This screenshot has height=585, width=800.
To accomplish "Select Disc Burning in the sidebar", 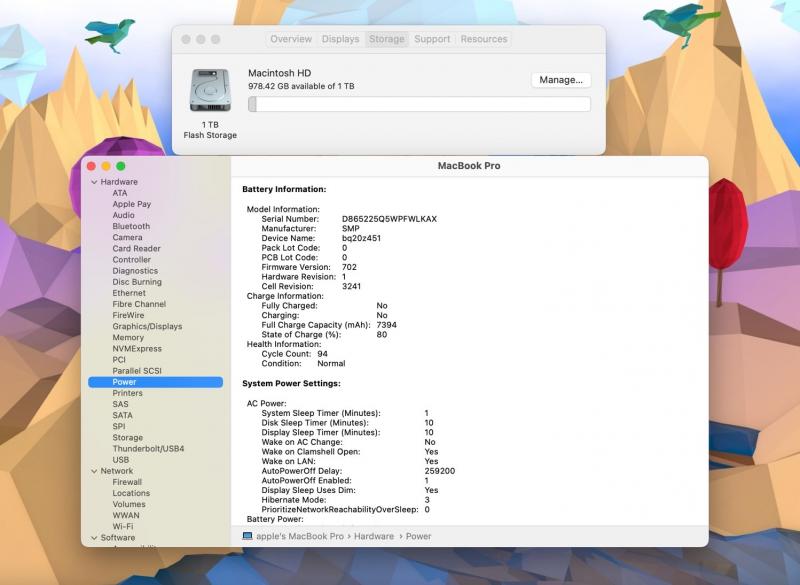I will (137, 282).
